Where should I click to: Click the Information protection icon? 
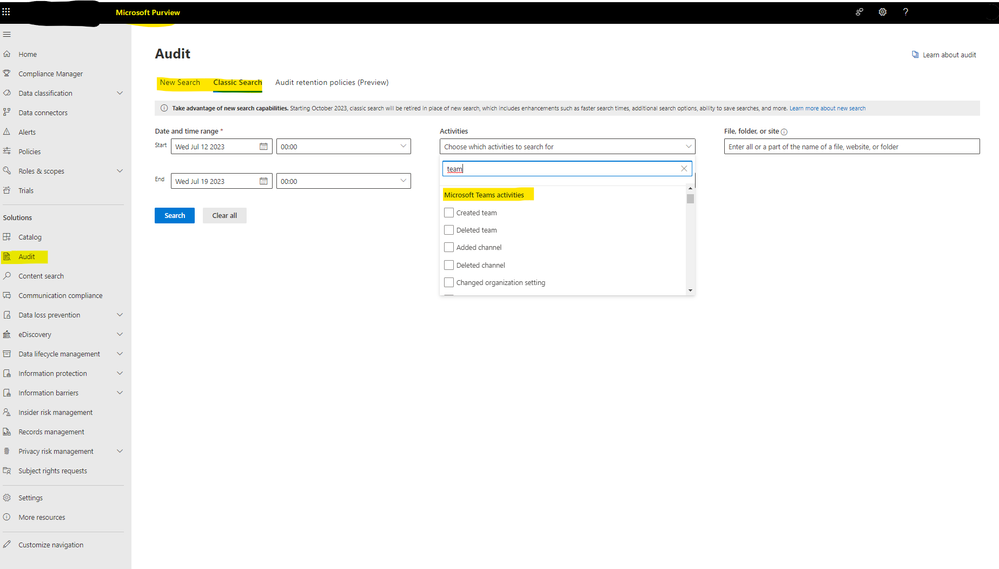pos(7,373)
